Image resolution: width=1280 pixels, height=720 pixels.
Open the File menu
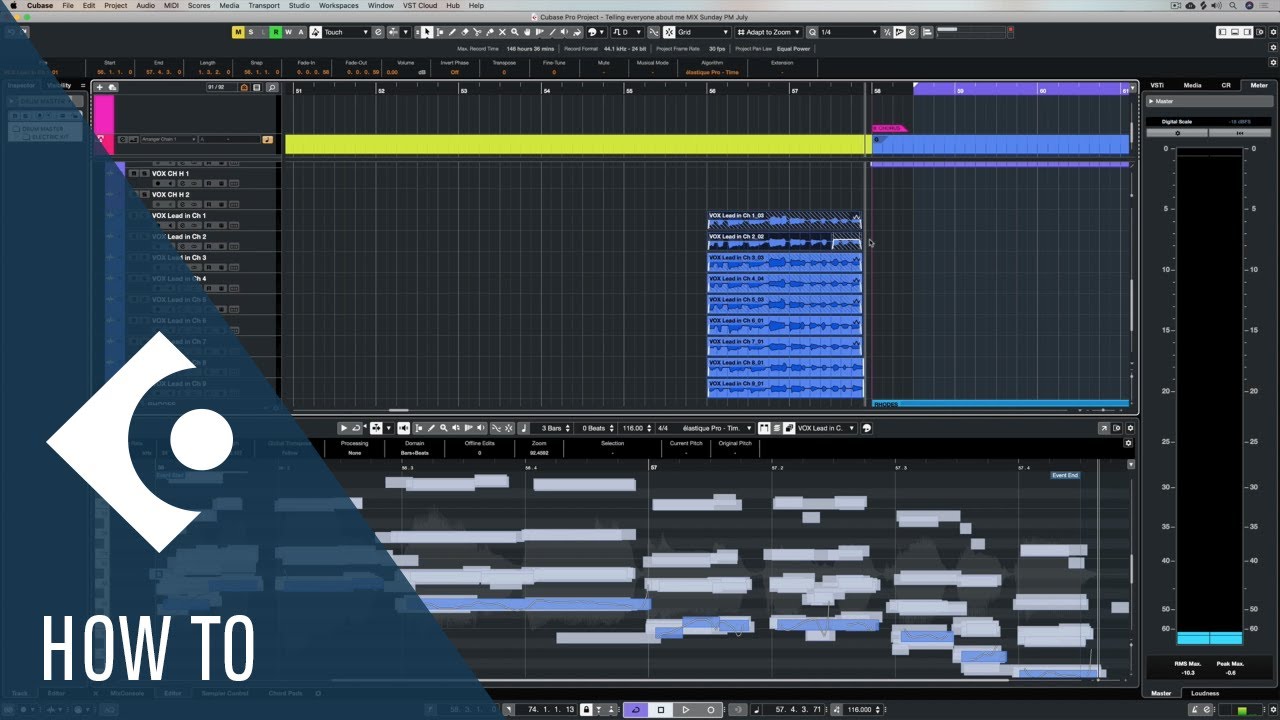[x=68, y=5]
